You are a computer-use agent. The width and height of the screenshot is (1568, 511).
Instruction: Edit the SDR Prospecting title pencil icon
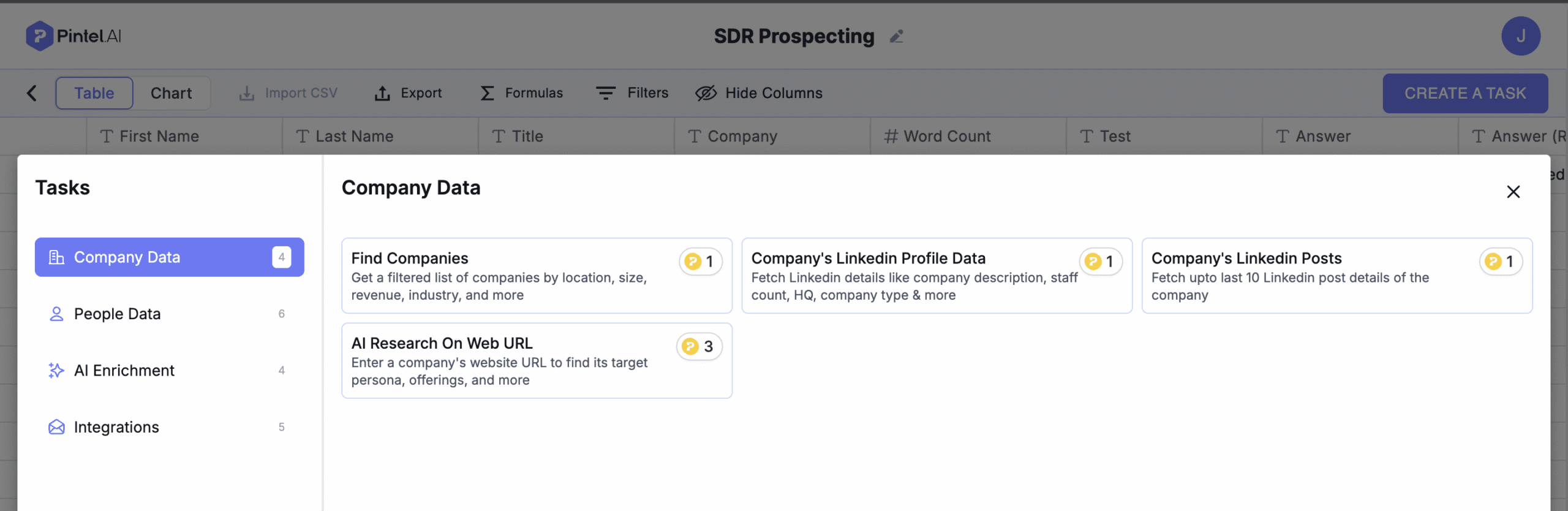tap(897, 37)
